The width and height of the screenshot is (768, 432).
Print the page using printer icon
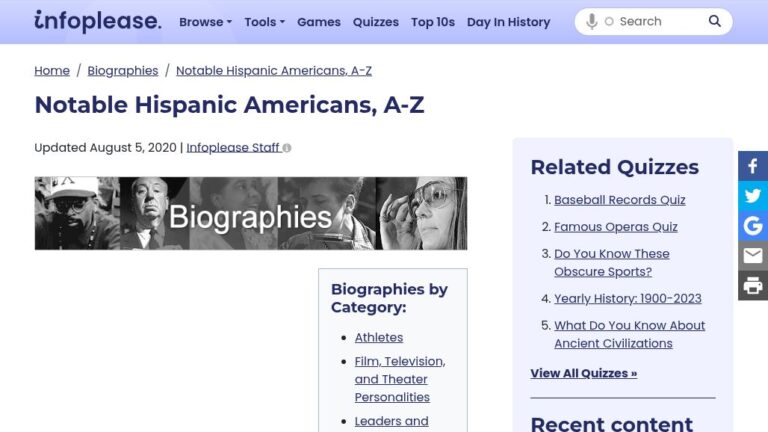[753, 286]
